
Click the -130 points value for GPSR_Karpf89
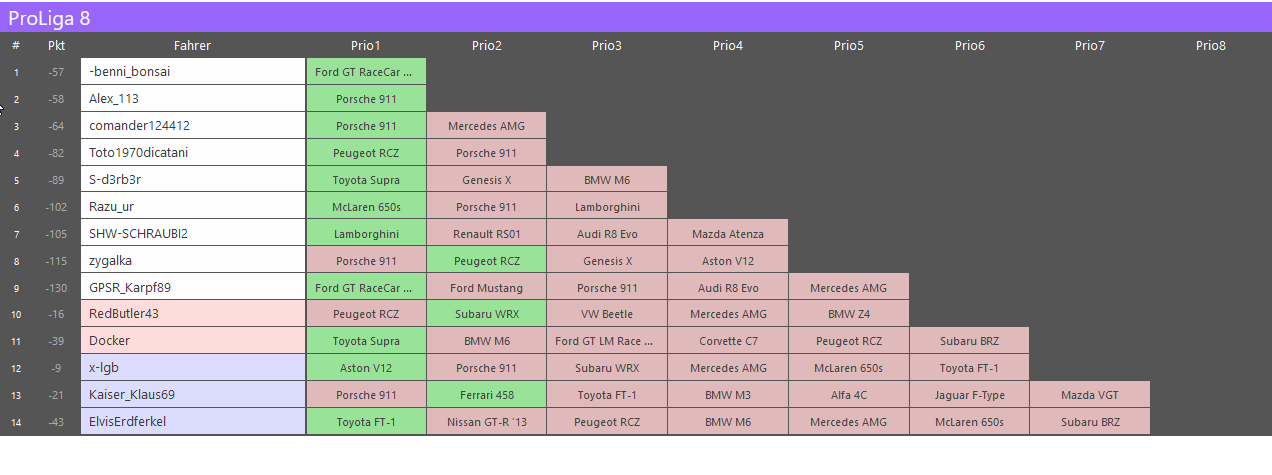[x=56, y=288]
